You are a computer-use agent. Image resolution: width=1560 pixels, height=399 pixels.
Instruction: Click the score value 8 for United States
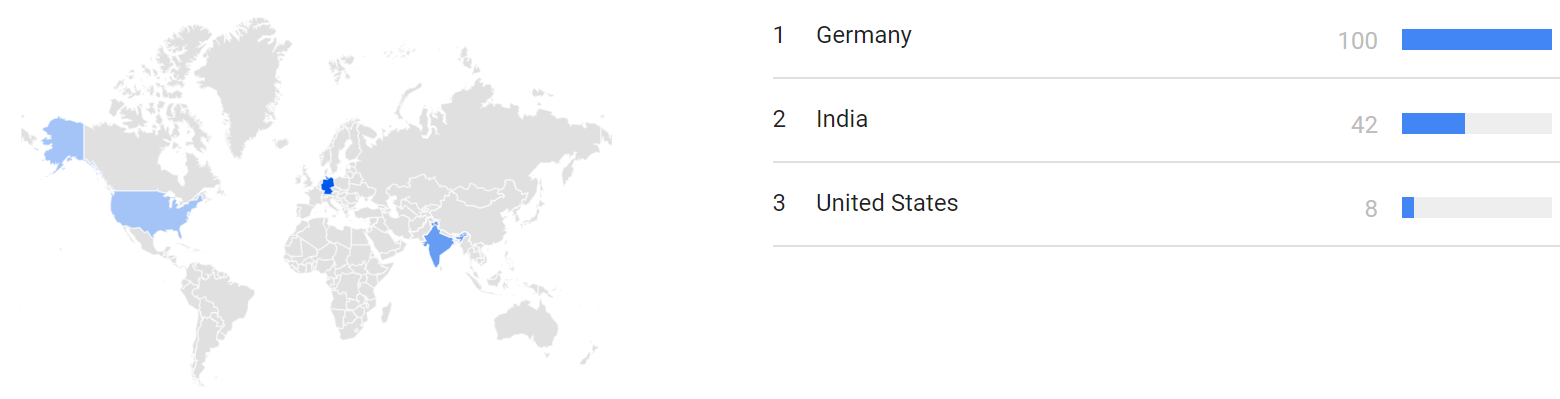pos(1371,209)
